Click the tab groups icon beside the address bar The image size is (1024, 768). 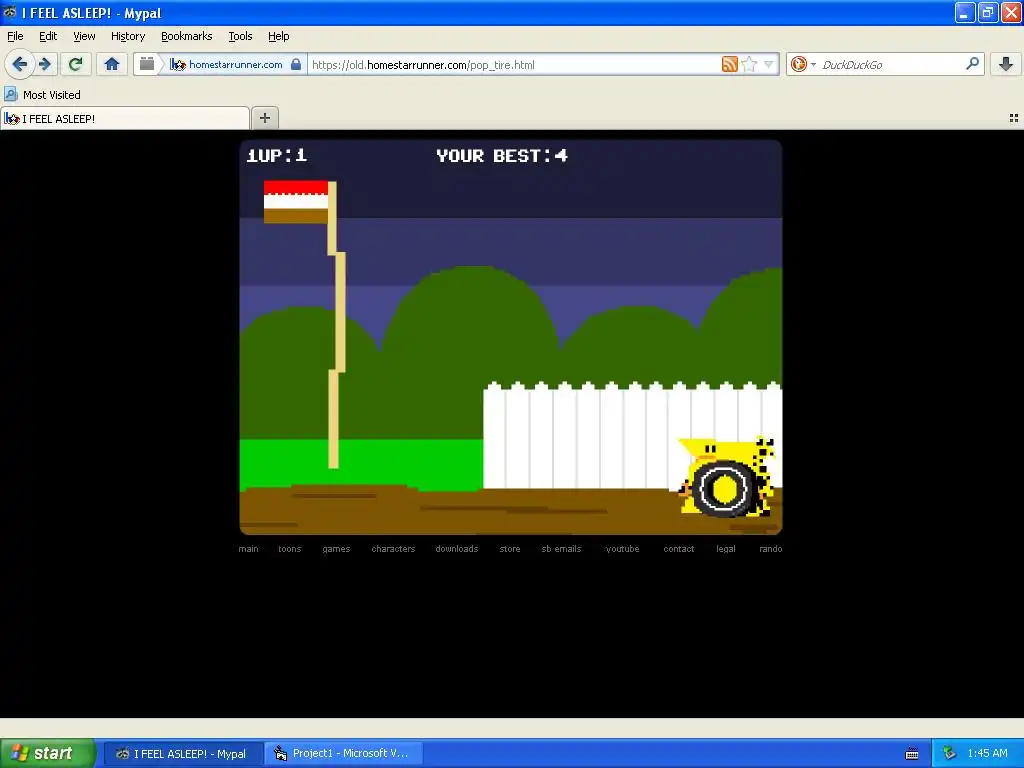[147, 64]
